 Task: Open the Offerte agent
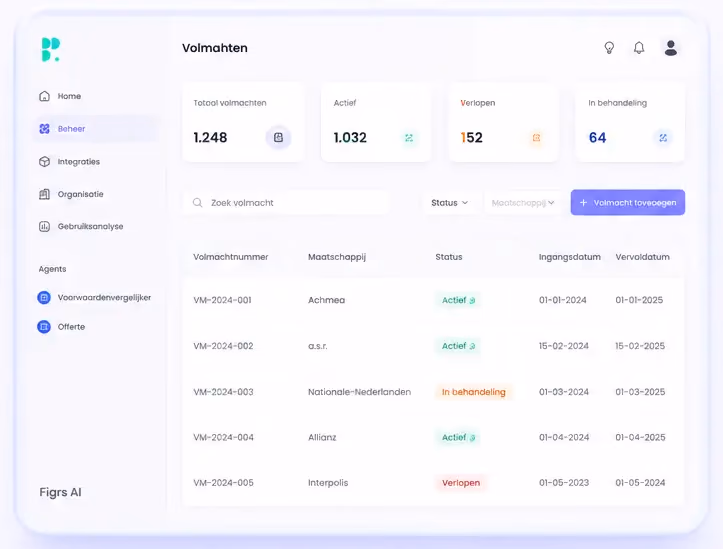tap(61, 327)
